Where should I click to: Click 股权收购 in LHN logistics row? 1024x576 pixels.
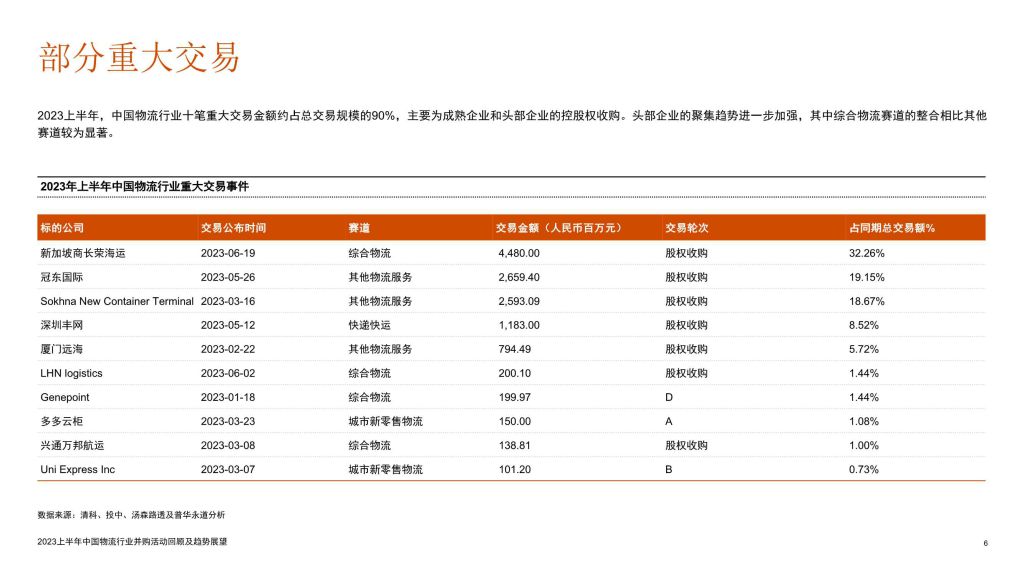pos(686,374)
